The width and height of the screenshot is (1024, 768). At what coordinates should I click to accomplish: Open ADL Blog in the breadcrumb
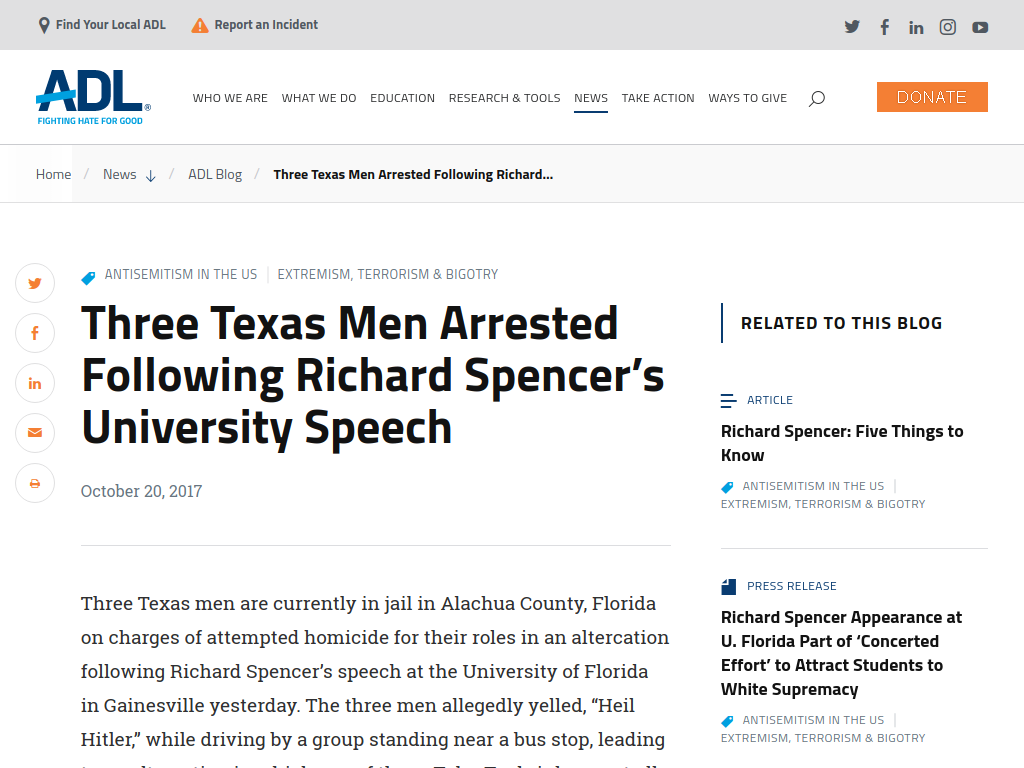(215, 174)
